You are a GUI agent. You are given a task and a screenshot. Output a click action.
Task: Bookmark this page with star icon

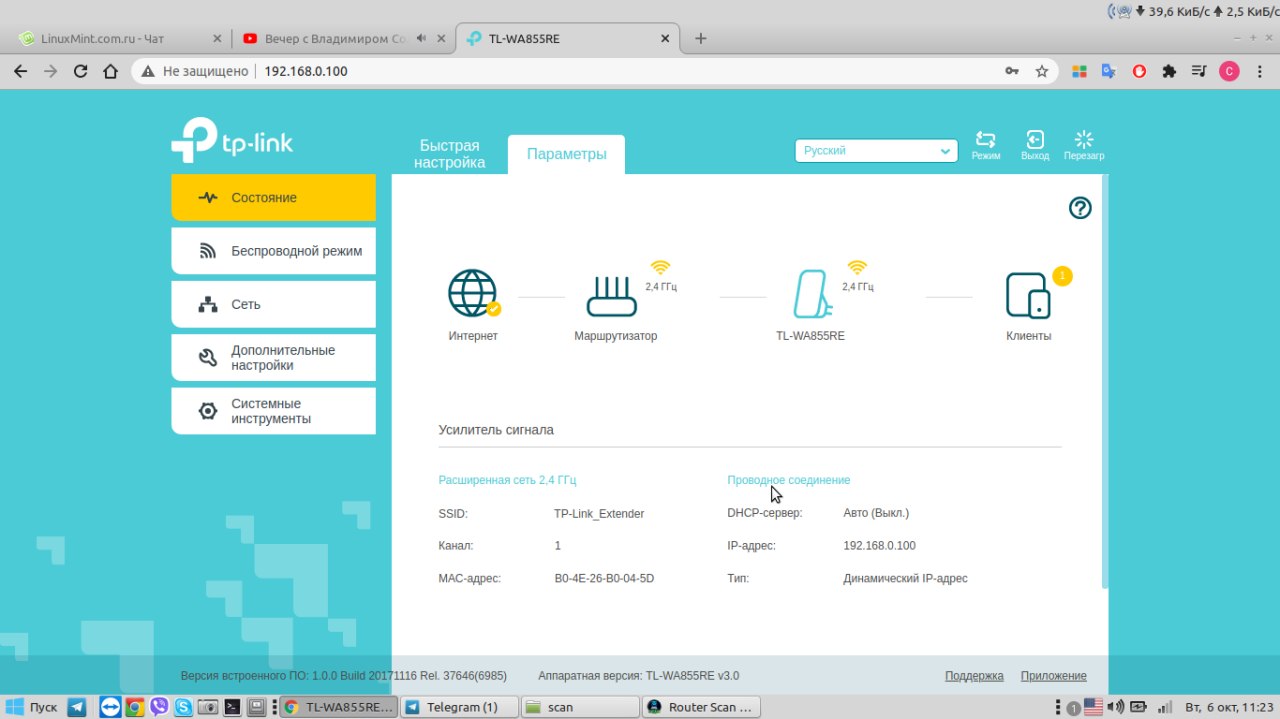coord(1042,71)
